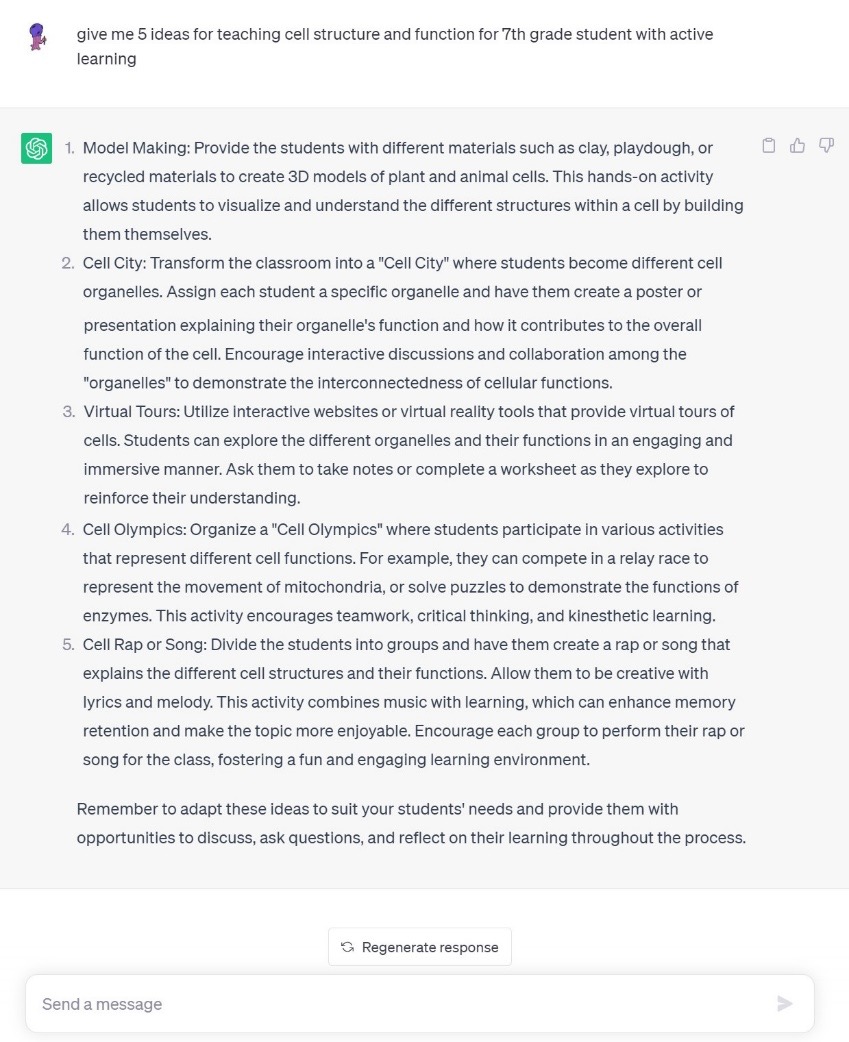The height and width of the screenshot is (1042, 849).
Task: Click the circular arrows icon beside Regenerate
Action: click(347, 947)
